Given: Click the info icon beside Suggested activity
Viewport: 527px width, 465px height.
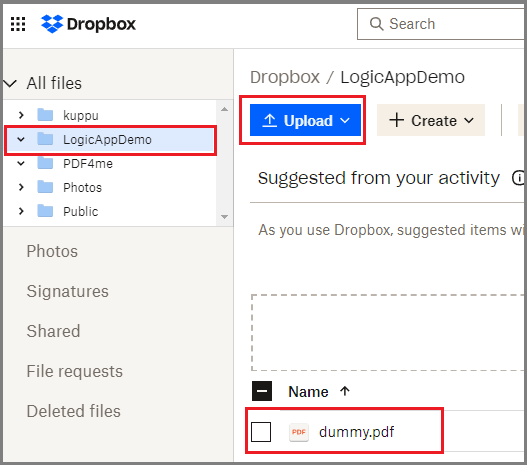Looking at the screenshot, I should pyautogui.click(x=518, y=178).
